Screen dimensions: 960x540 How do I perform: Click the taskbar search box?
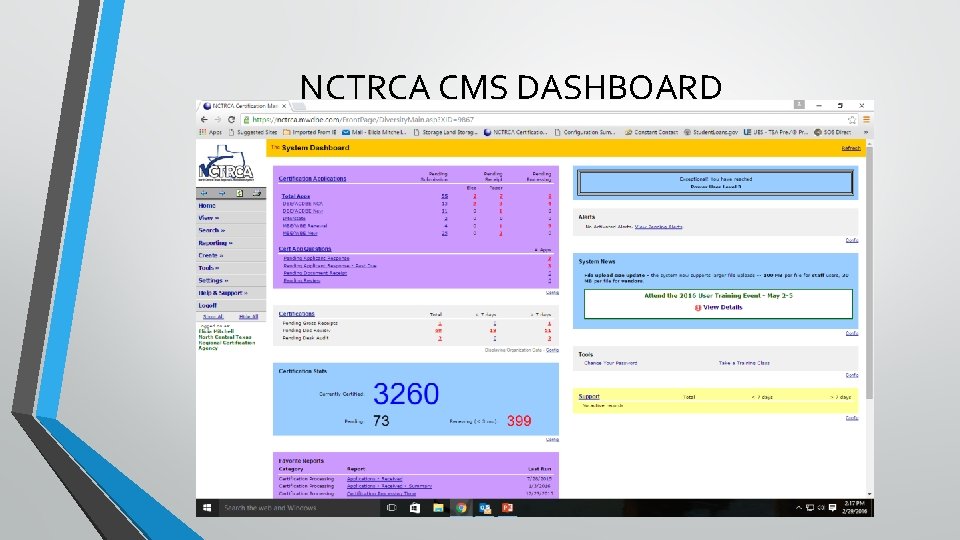coord(299,508)
